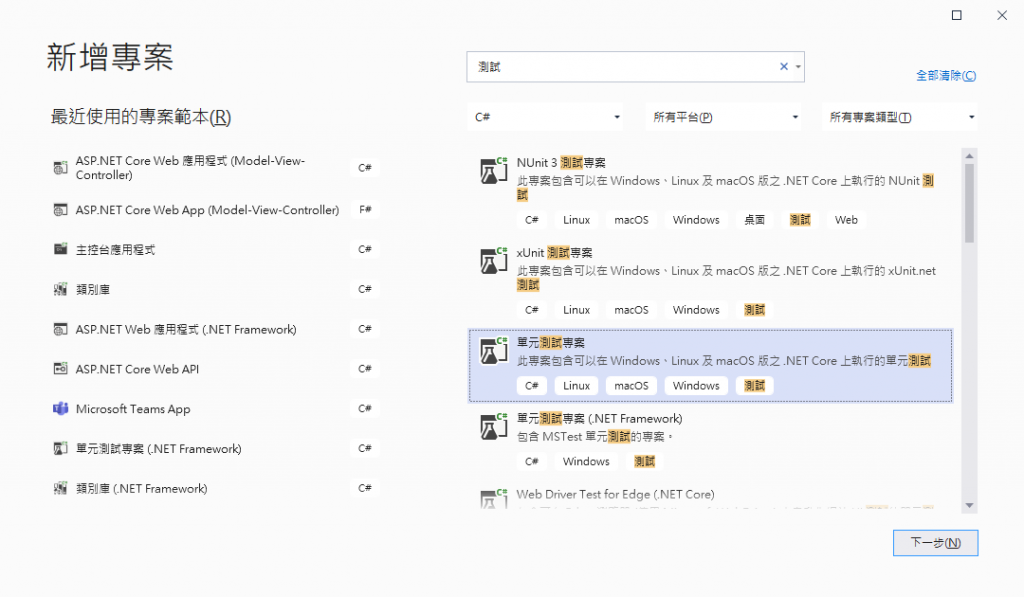Click the 類別庫 (.NET Framework) icon
Image resolution: width=1024 pixels, height=597 pixels.
click(60, 488)
